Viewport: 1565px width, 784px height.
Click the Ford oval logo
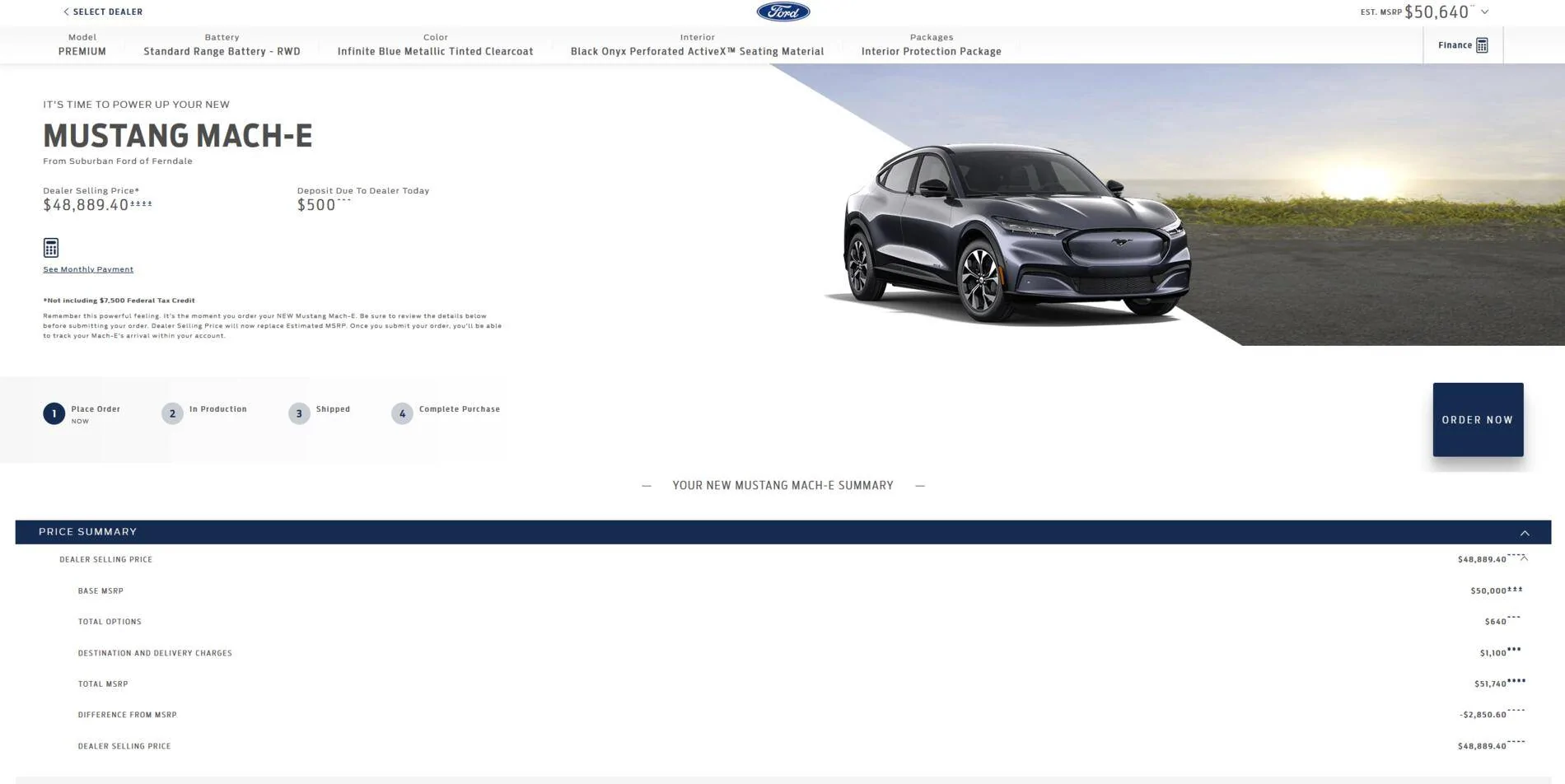point(782,12)
